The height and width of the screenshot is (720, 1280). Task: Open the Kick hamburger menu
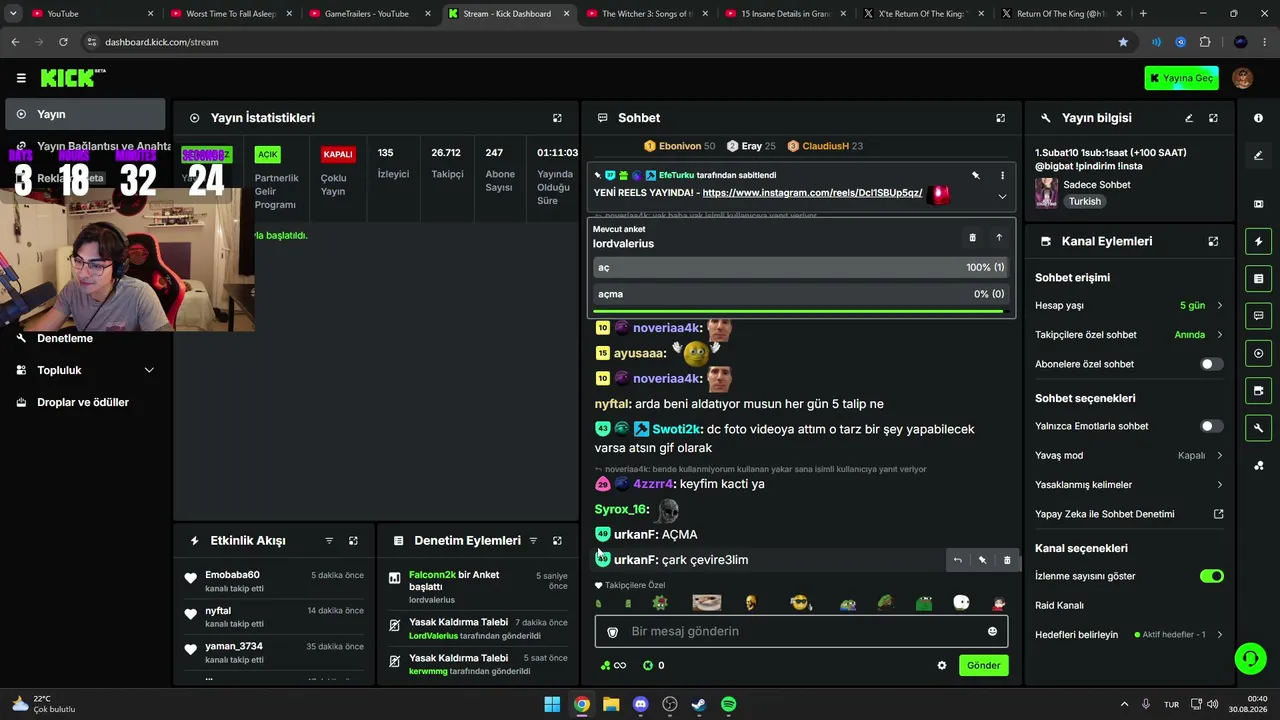coord(21,78)
